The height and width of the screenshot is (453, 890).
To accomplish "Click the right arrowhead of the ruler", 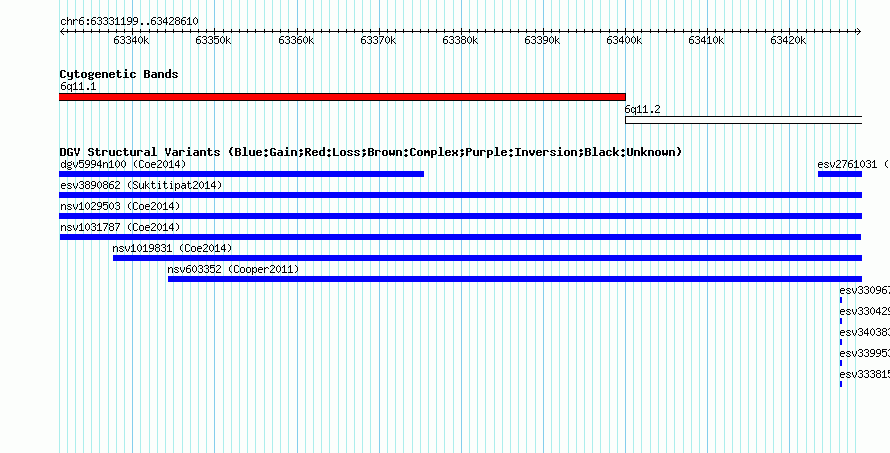I will [x=859, y=32].
